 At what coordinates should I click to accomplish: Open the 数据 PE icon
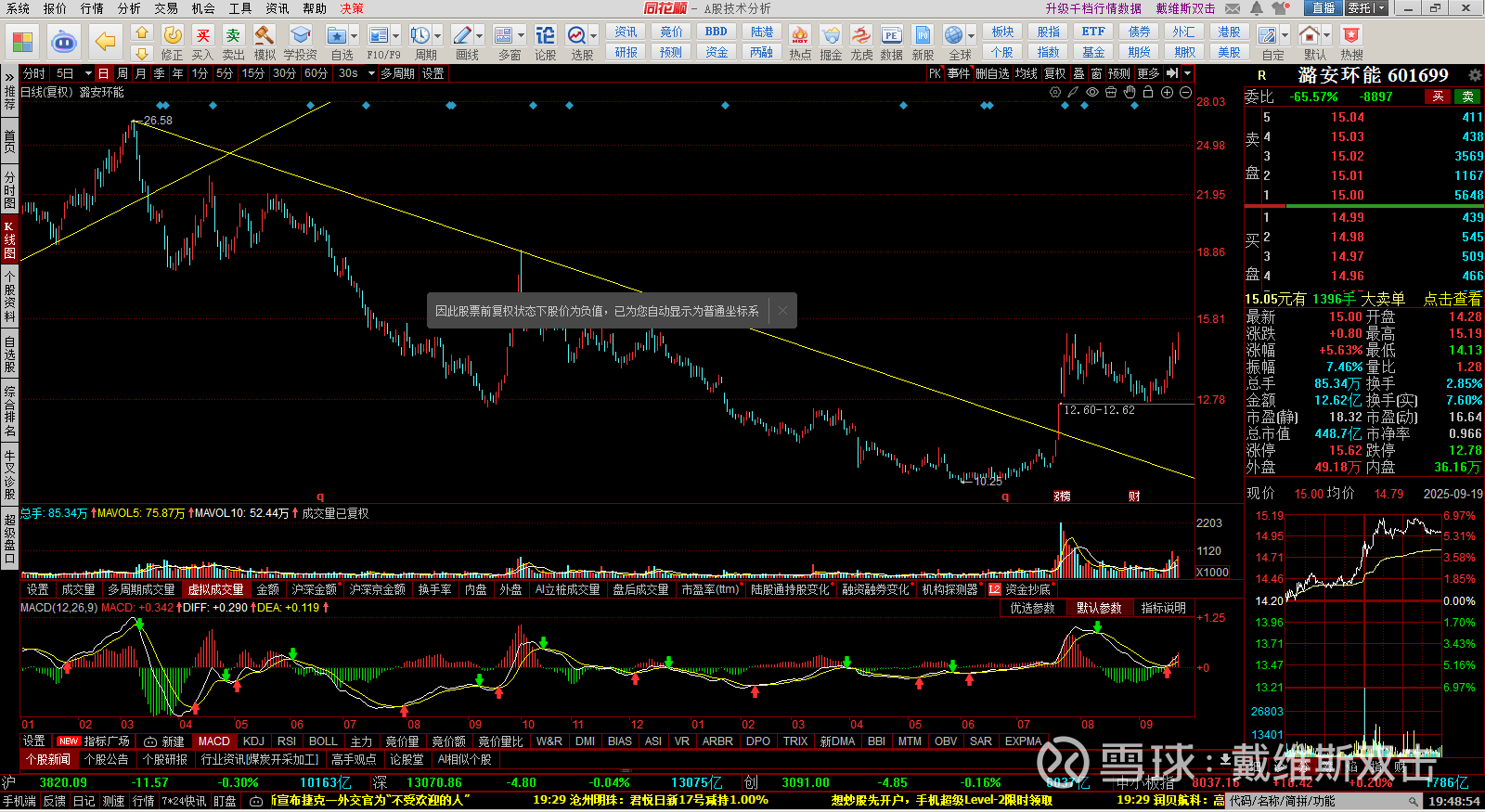(x=891, y=35)
